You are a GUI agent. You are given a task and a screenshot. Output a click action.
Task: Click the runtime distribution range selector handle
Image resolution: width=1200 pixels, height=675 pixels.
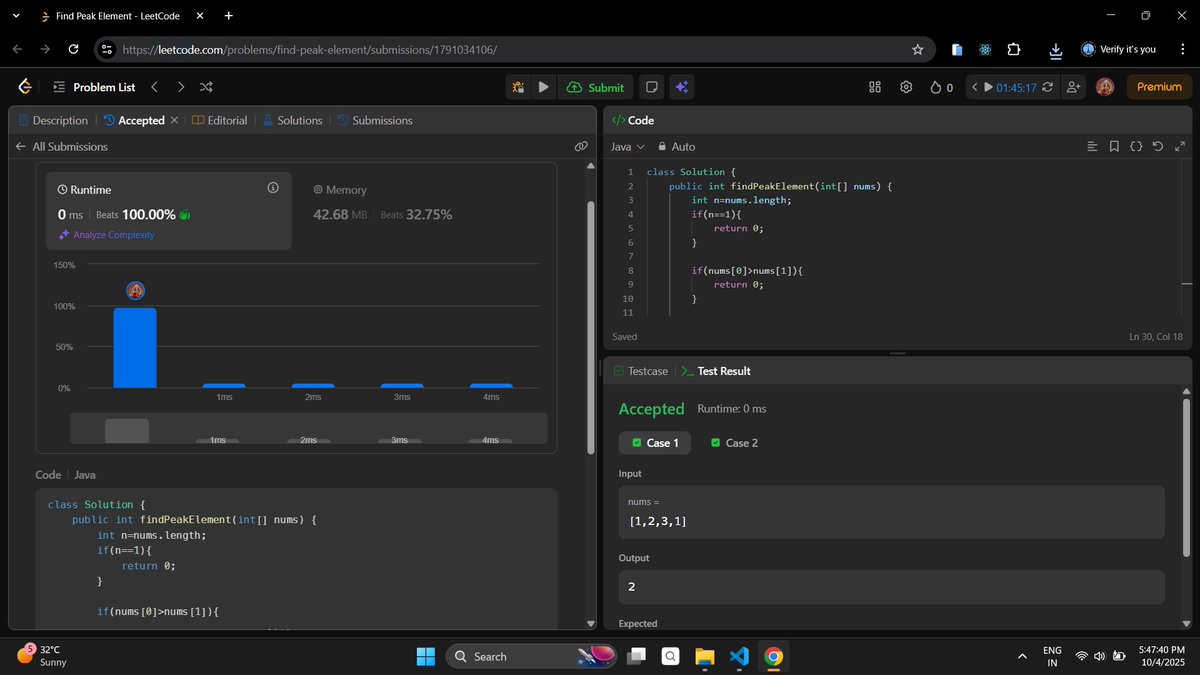tap(127, 430)
